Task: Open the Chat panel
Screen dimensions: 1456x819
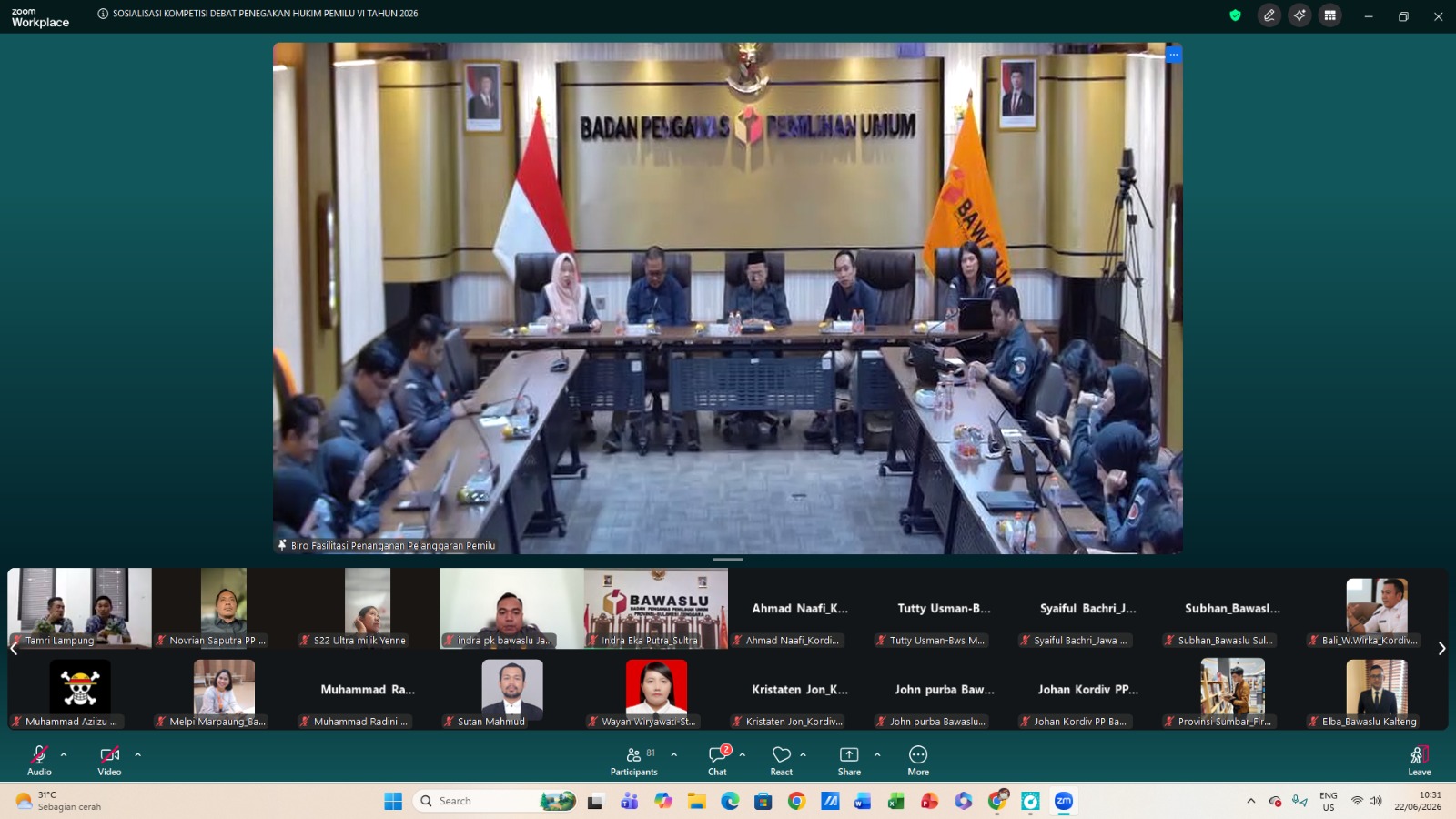Action: coord(718,761)
